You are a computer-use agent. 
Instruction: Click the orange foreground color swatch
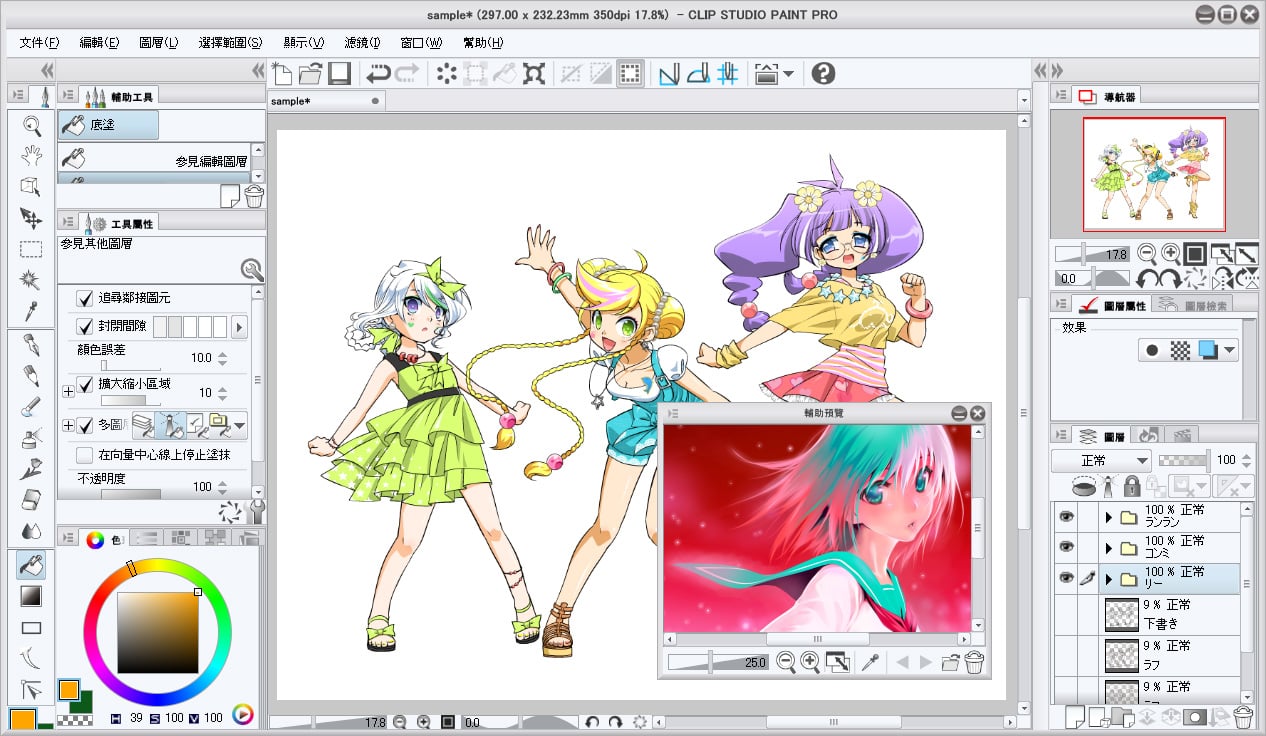point(68,690)
